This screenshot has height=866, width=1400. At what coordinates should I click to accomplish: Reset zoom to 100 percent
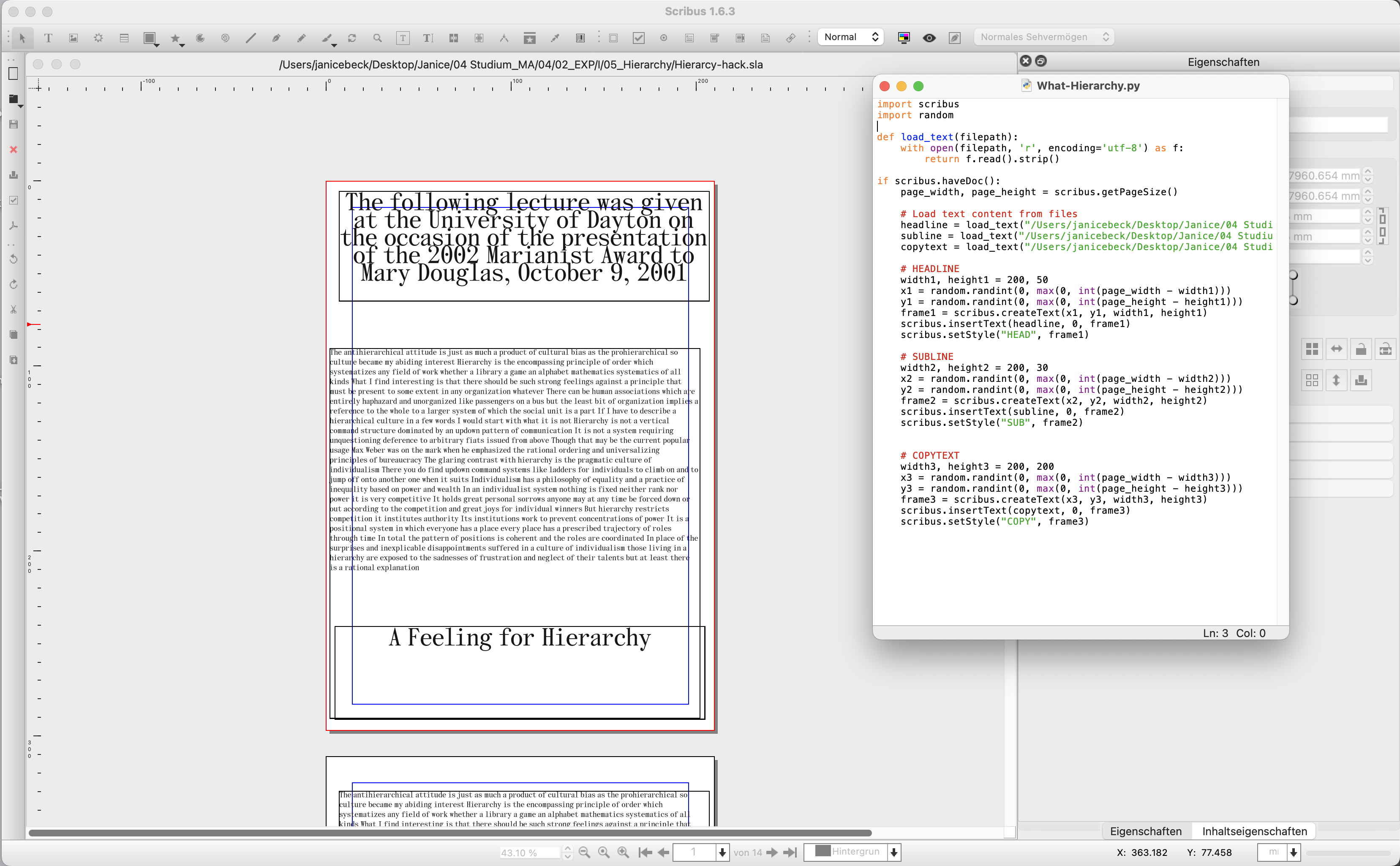point(604,852)
